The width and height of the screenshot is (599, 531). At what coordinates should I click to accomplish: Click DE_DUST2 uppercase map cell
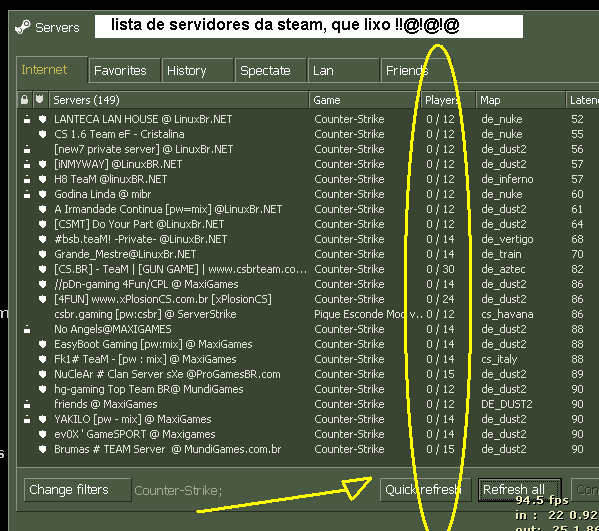tap(507, 404)
